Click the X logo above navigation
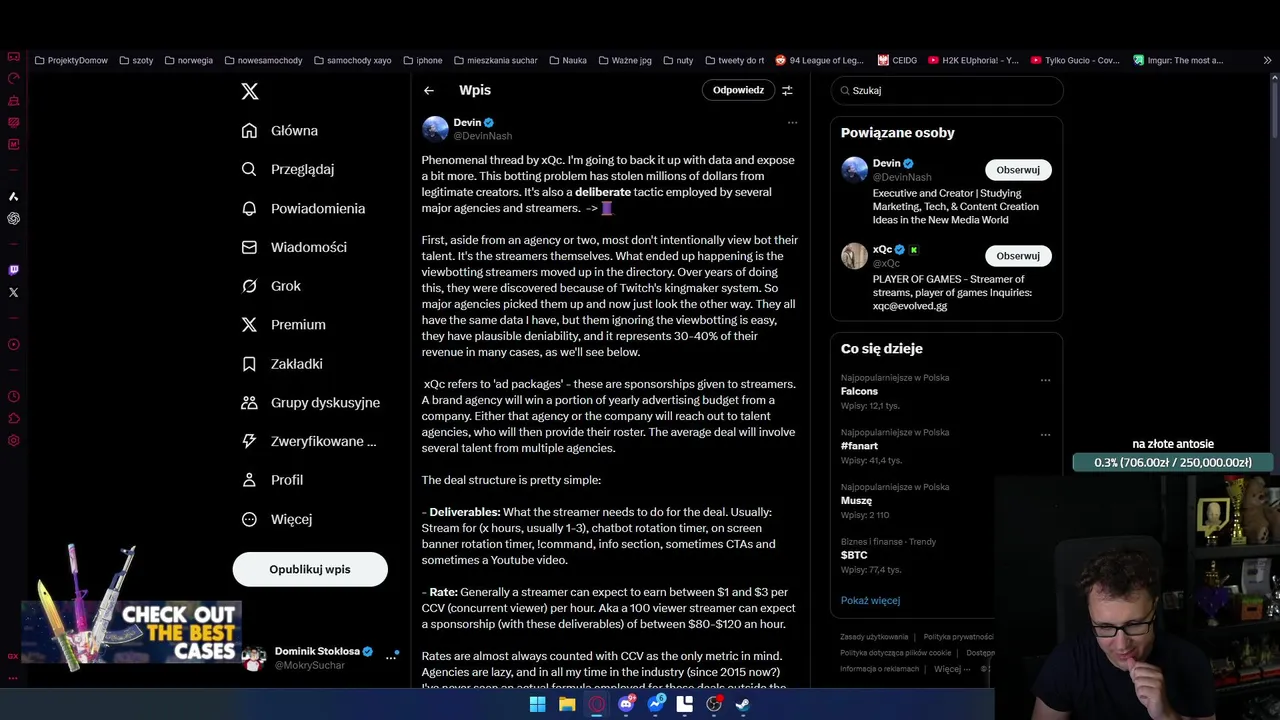The height and width of the screenshot is (720, 1280). 250,91
